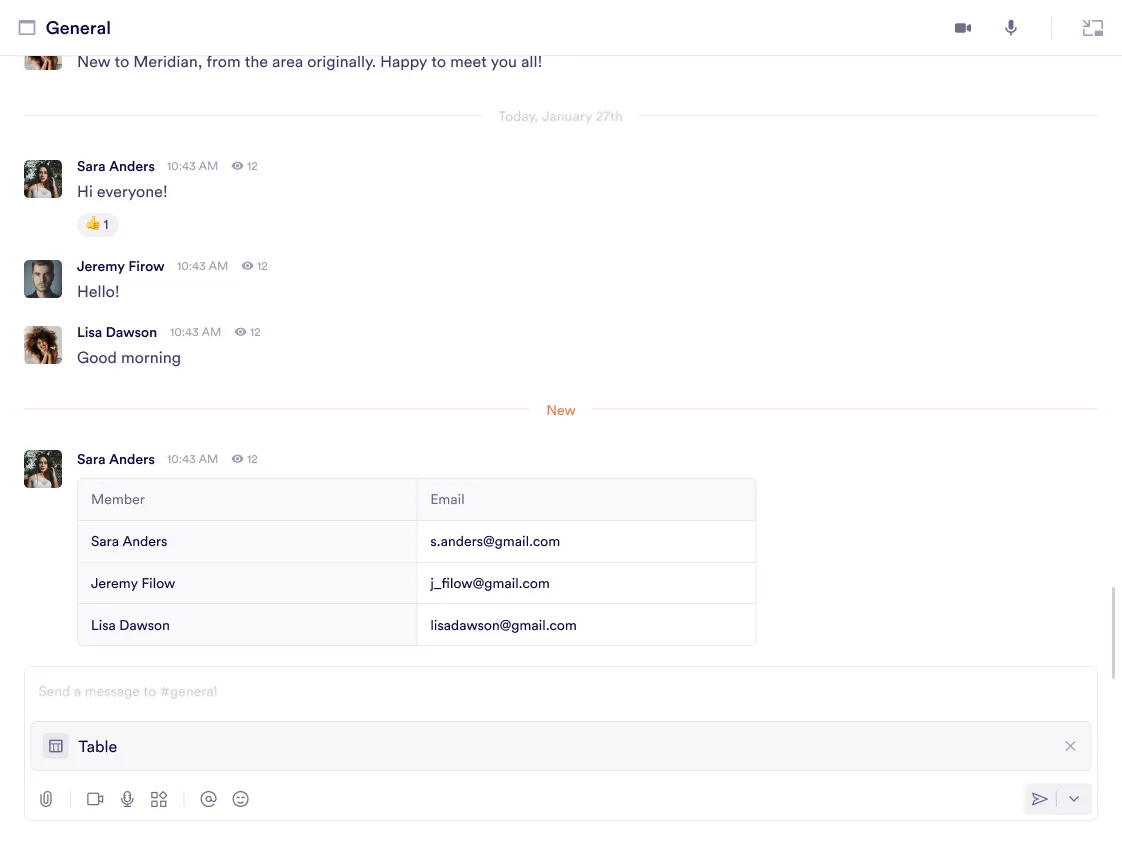The image size is (1122, 843).
Task: Open Sara Anders profile name on Hi everyone
Action: (116, 166)
